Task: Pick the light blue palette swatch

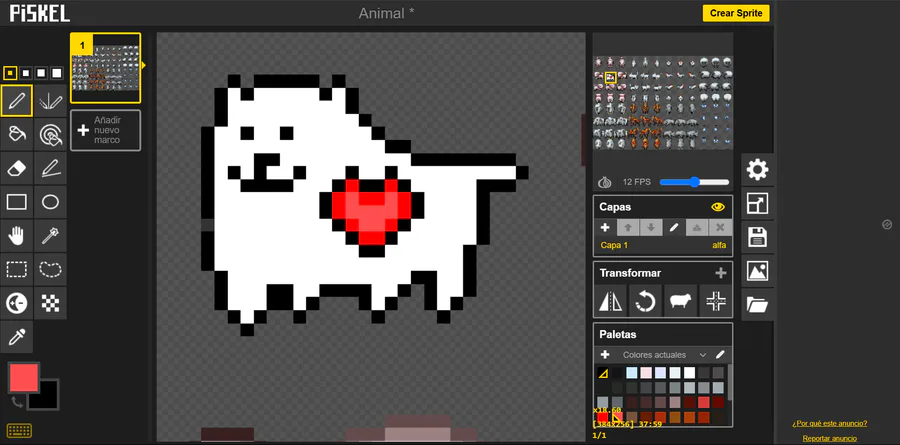Action: [631, 373]
